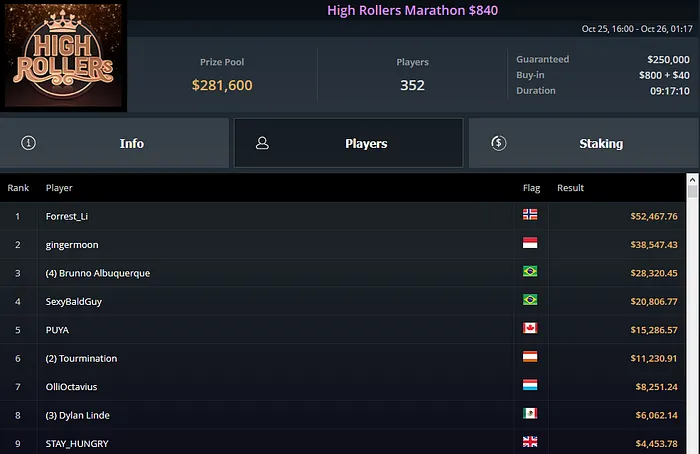This screenshot has width=700, height=454.
Task: Click SexyBaldGuy's Brazil flag
Action: coord(530,300)
